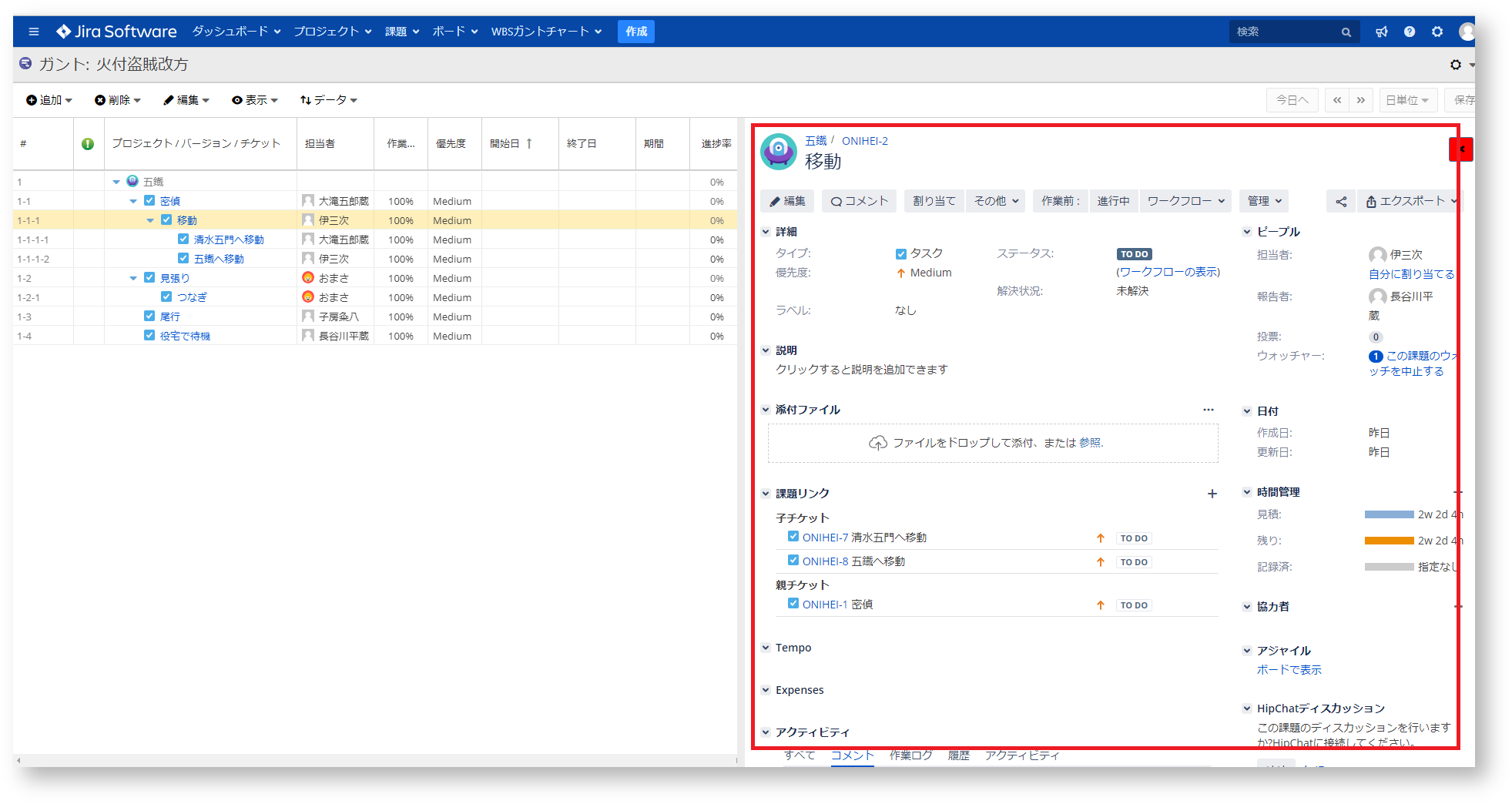
Task: Collapse the 見張り tree node
Action: [x=133, y=278]
